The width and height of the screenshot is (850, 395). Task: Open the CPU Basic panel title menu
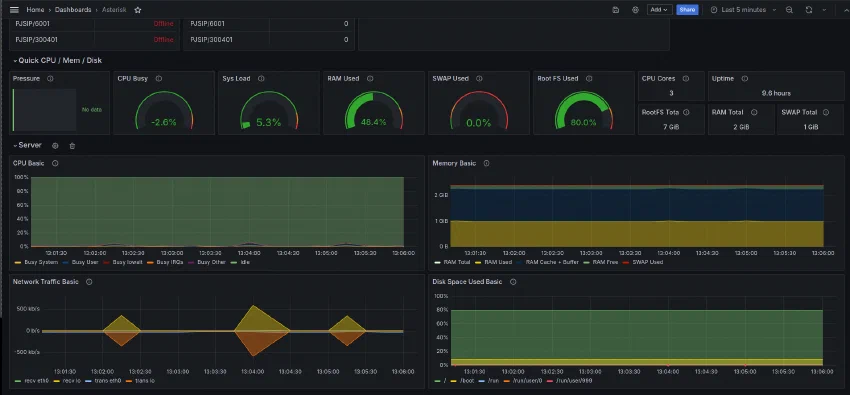pos(29,163)
